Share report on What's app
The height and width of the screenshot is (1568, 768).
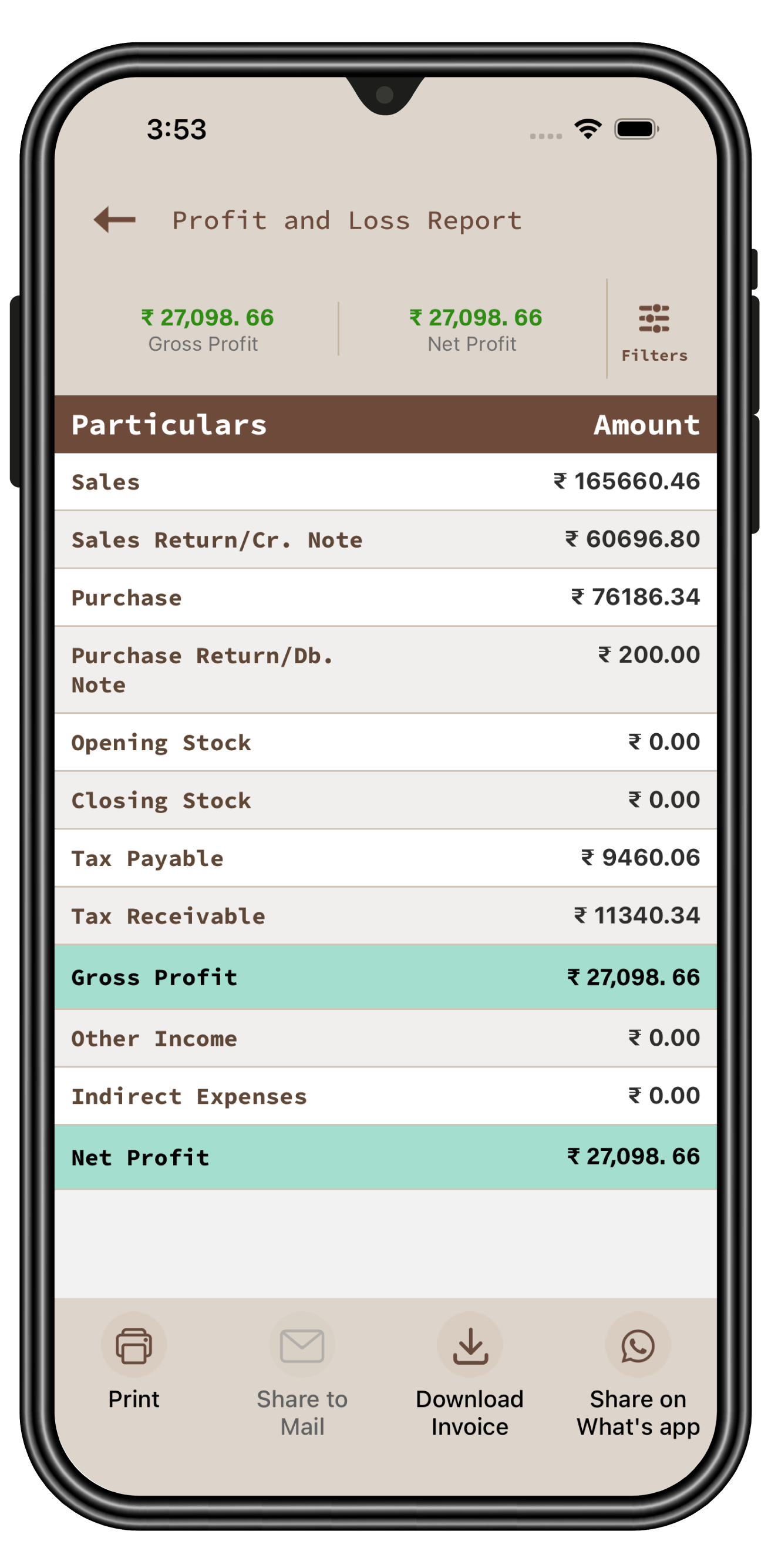(638, 1346)
